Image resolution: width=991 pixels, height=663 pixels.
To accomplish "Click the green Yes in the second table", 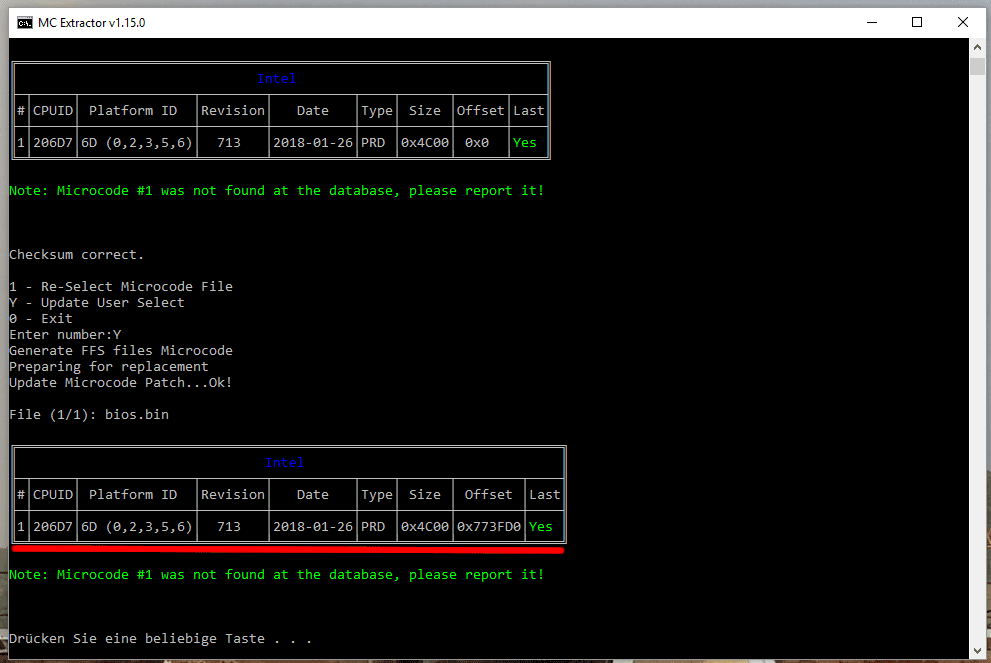I will [540, 526].
